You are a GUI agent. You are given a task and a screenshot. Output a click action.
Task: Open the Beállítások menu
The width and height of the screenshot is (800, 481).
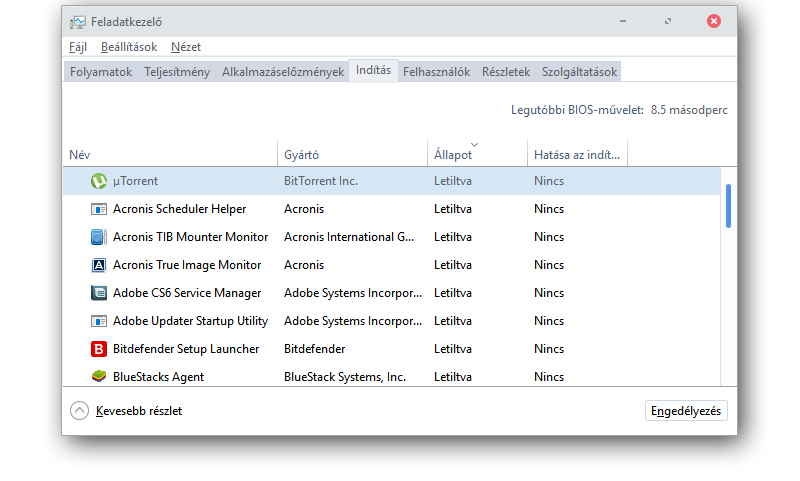tap(129, 47)
